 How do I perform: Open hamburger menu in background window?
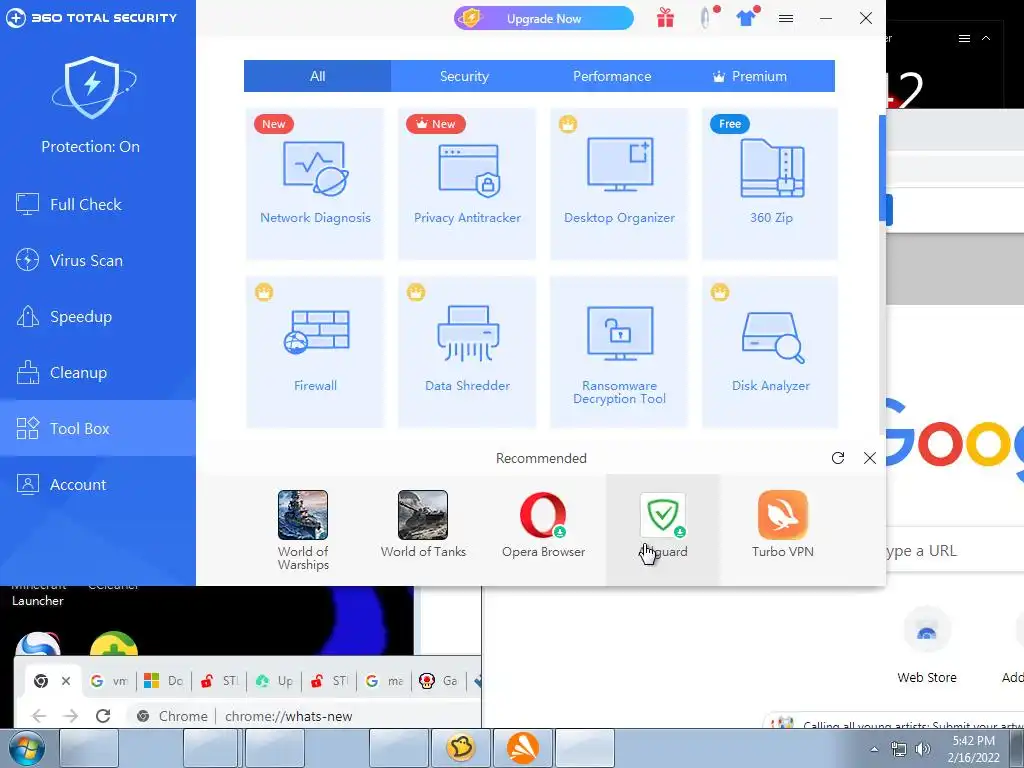(964, 39)
